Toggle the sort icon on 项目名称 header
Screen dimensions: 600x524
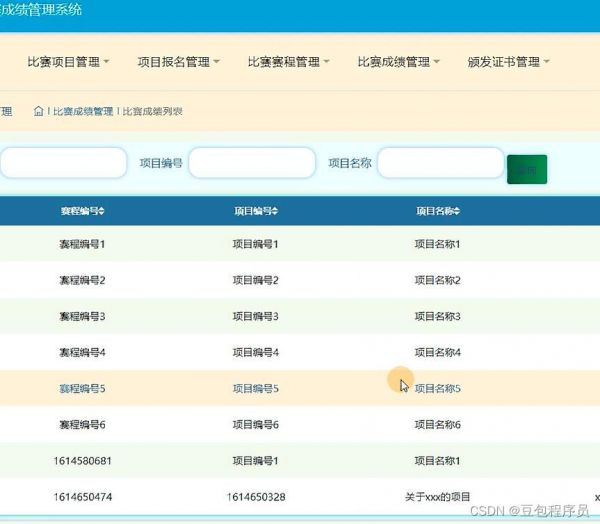458,211
